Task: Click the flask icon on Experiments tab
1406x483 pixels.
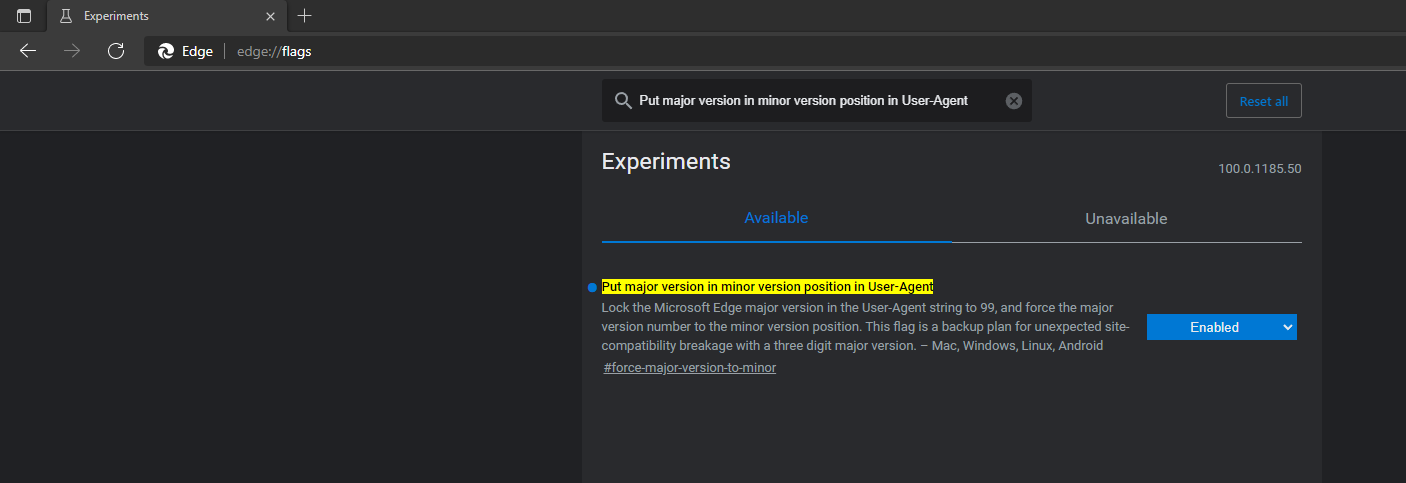Action: (66, 16)
